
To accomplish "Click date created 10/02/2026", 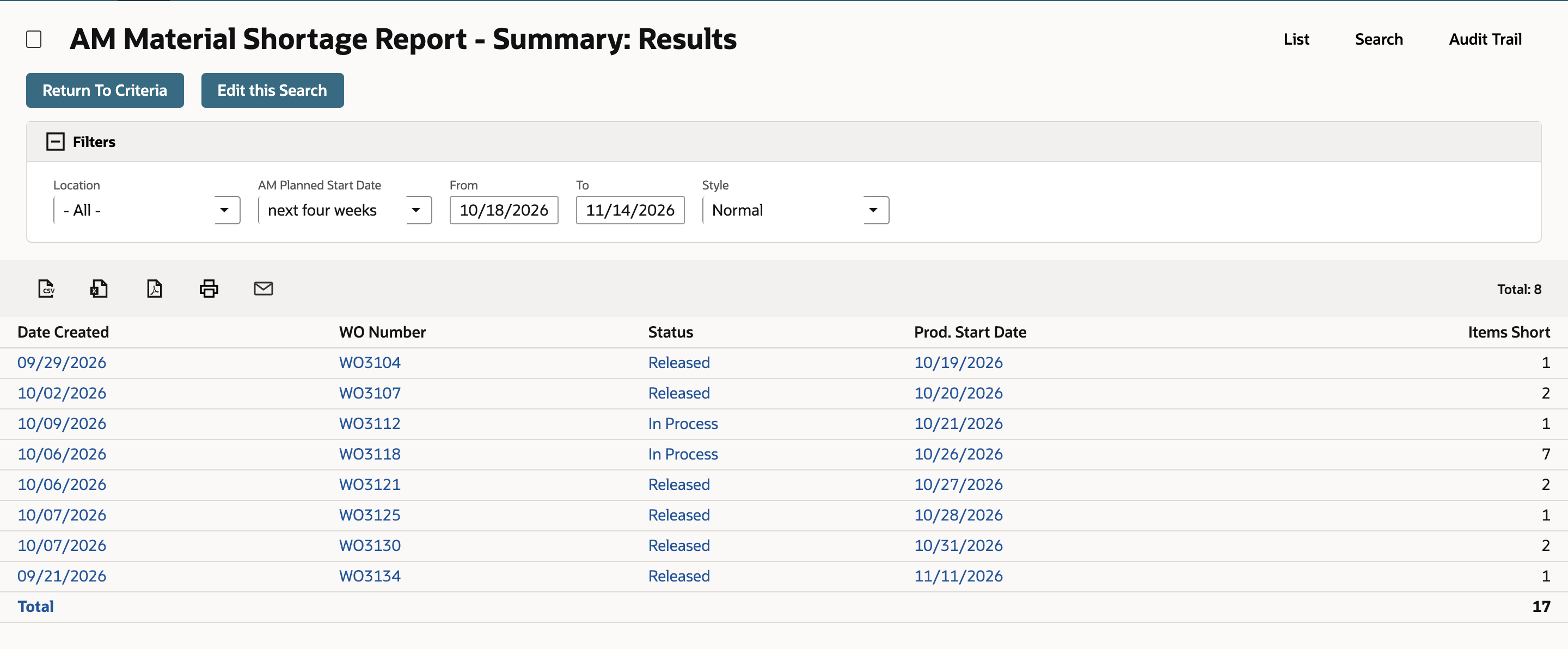I will [62, 393].
